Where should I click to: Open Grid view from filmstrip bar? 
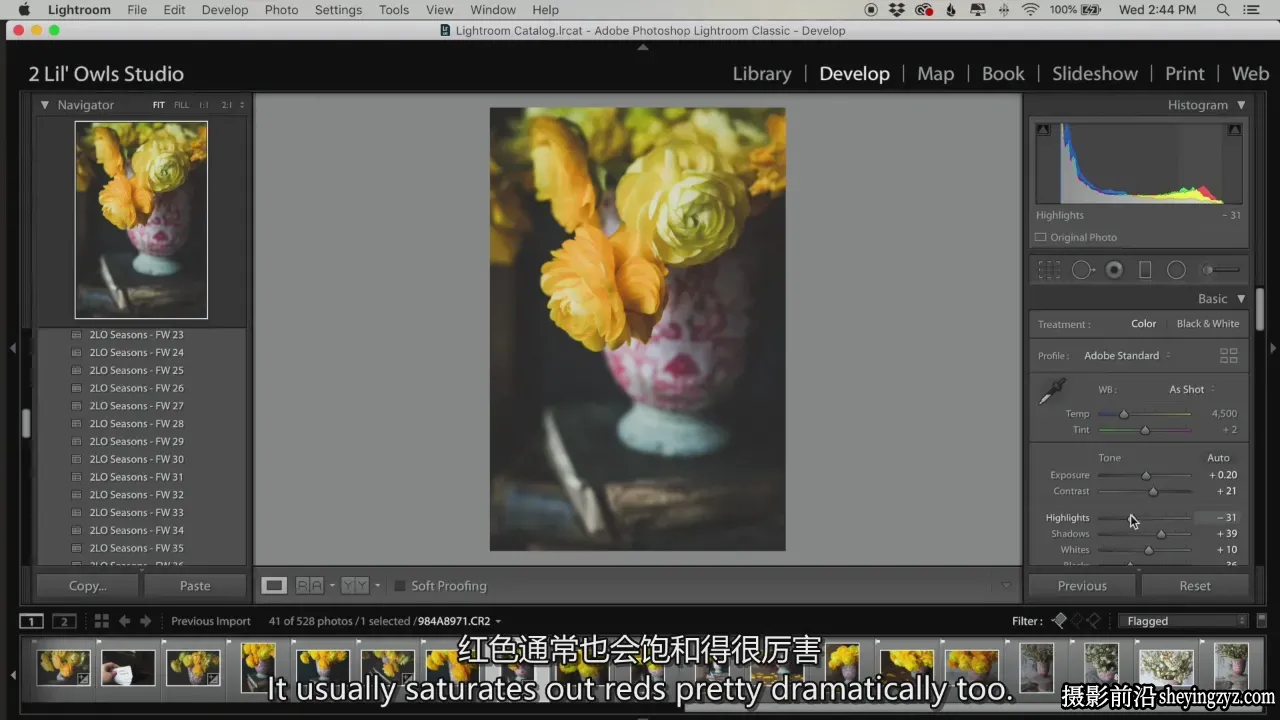click(101, 621)
